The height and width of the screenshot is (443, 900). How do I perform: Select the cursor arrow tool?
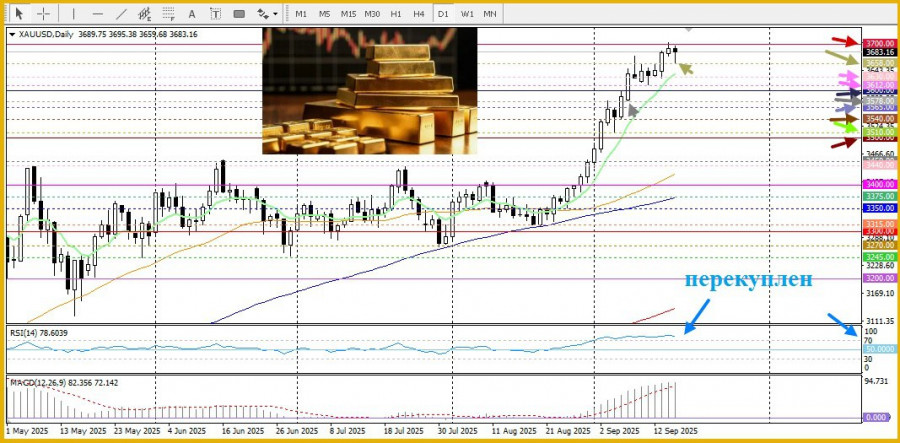pyautogui.click(x=19, y=14)
